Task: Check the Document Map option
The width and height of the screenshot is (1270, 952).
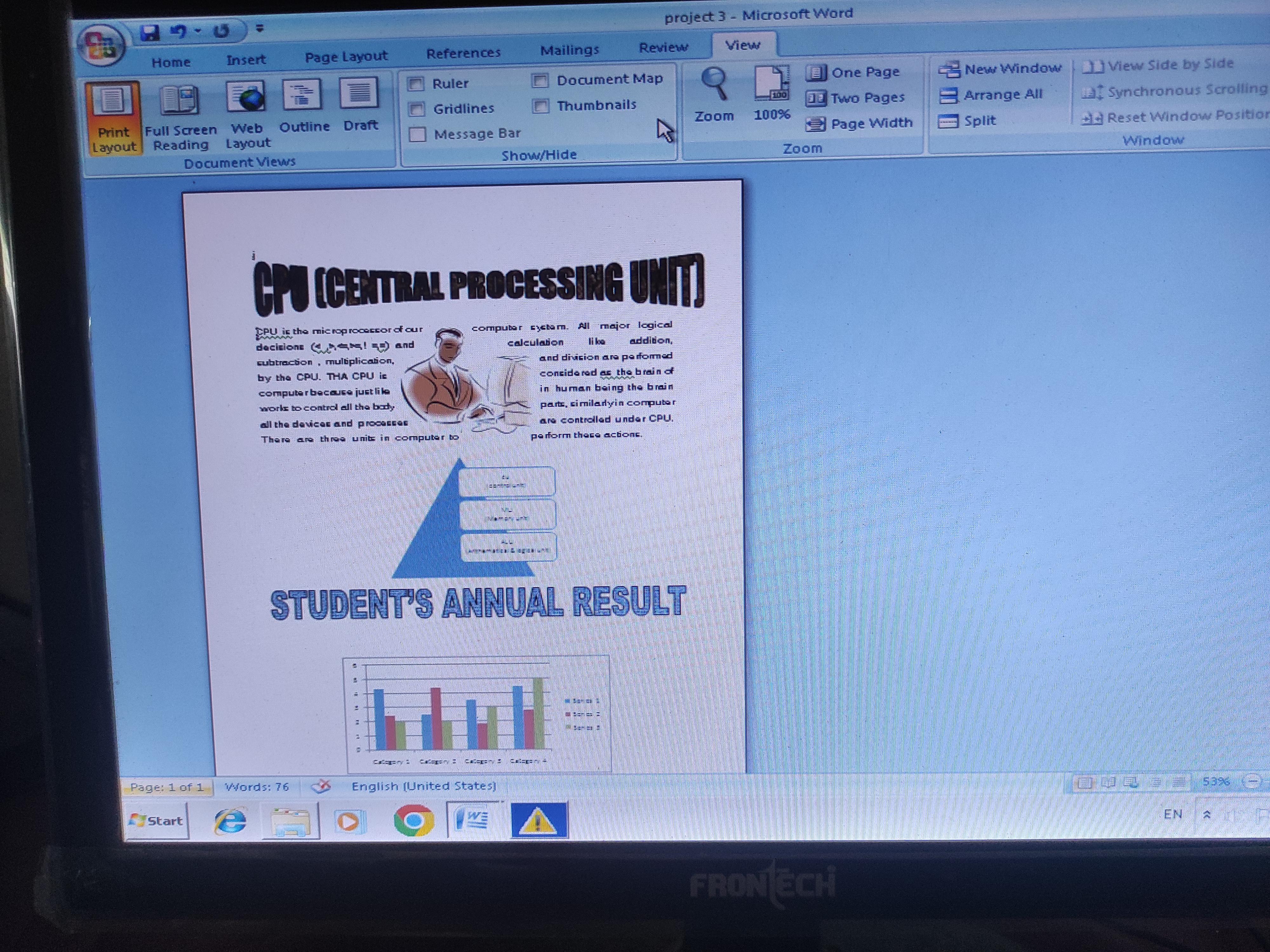Action: pyautogui.click(x=540, y=80)
